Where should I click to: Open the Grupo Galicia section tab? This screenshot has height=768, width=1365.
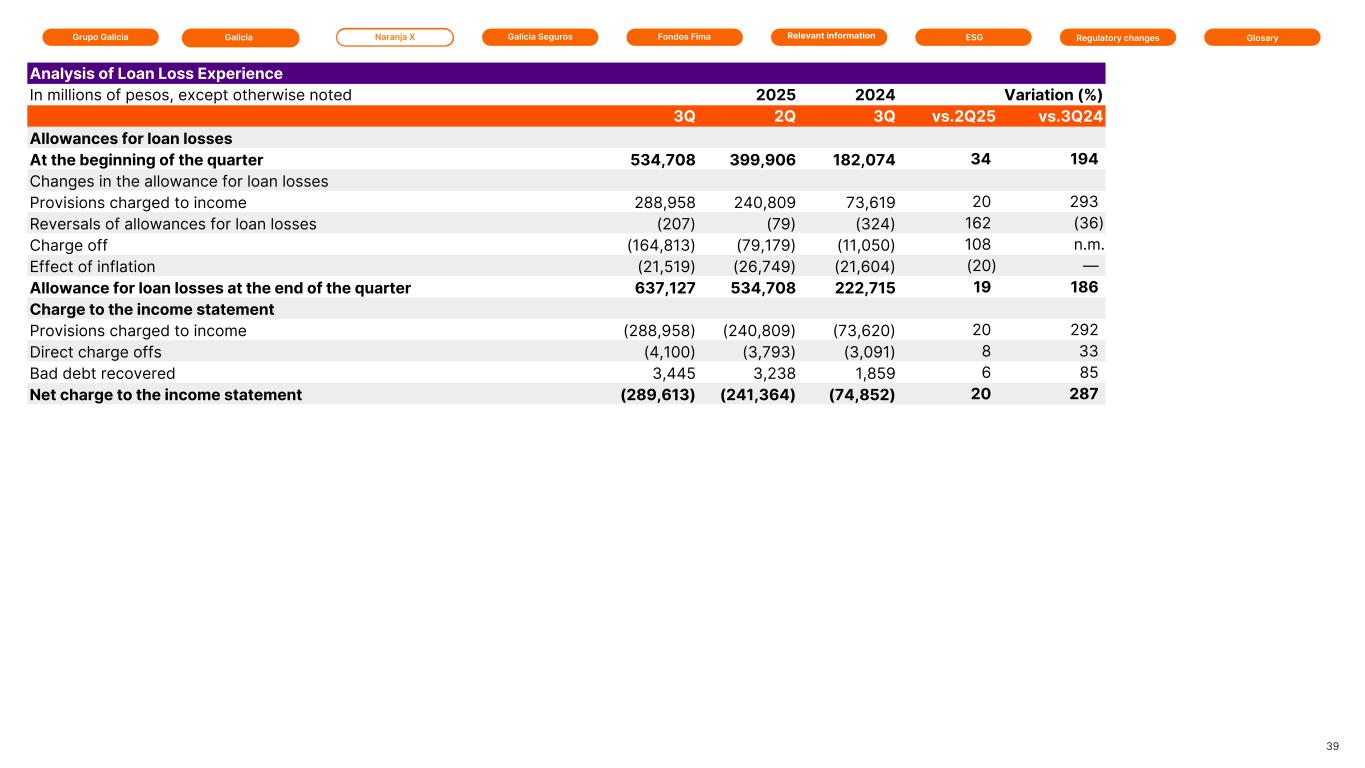100,37
